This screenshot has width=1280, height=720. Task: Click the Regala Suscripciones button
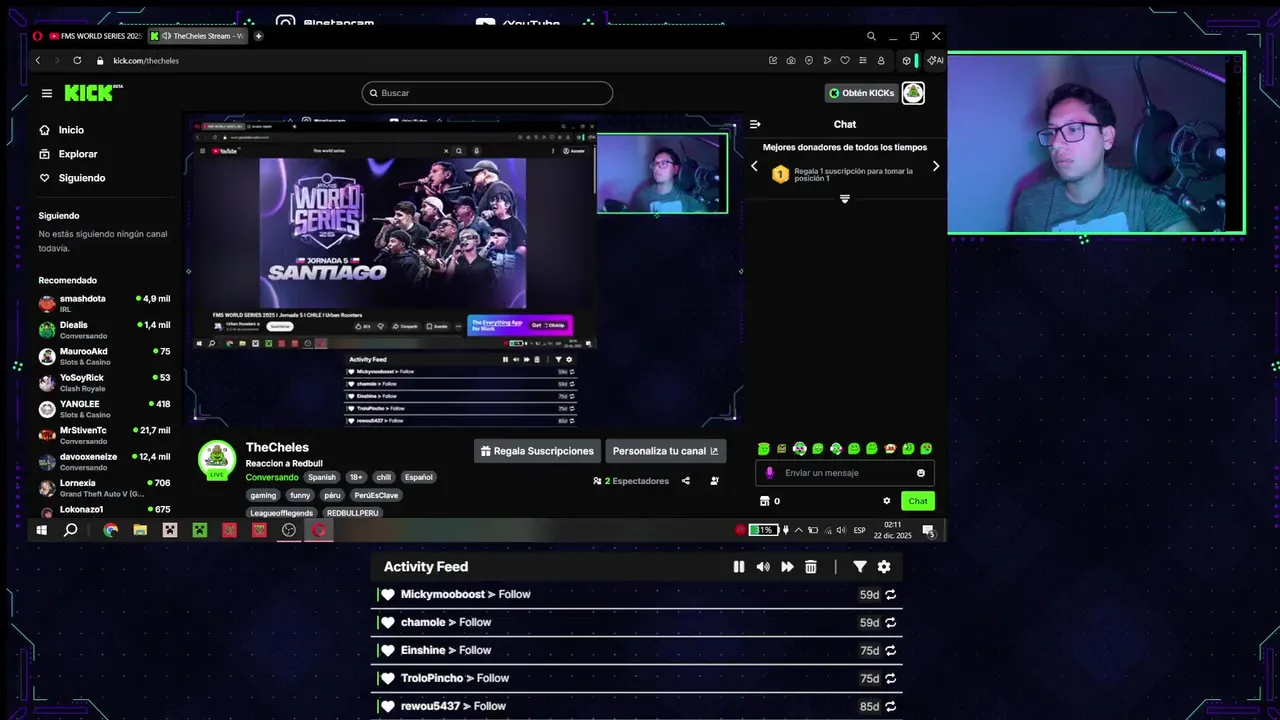(537, 451)
